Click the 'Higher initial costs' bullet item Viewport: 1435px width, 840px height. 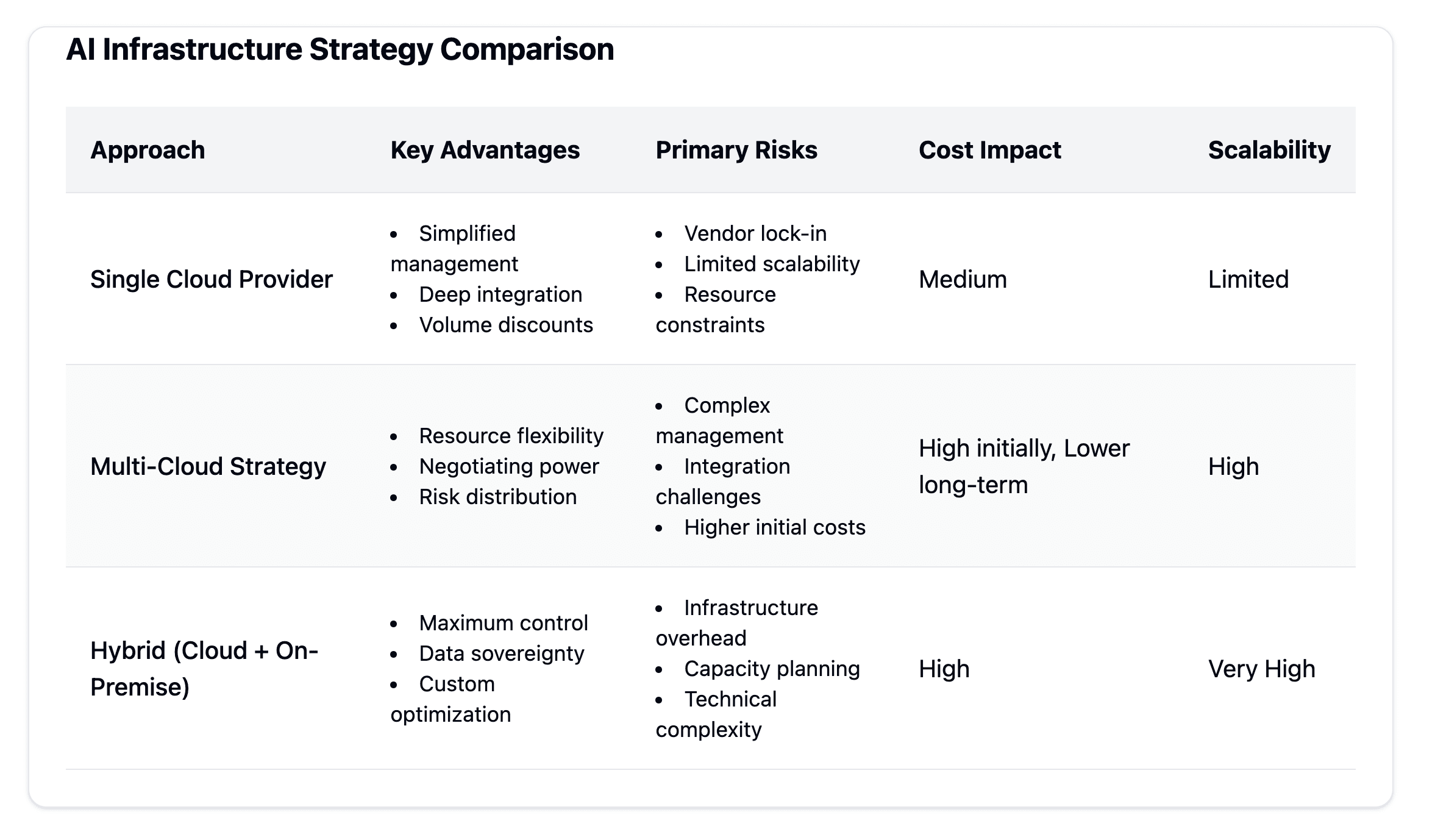pyautogui.click(x=775, y=527)
